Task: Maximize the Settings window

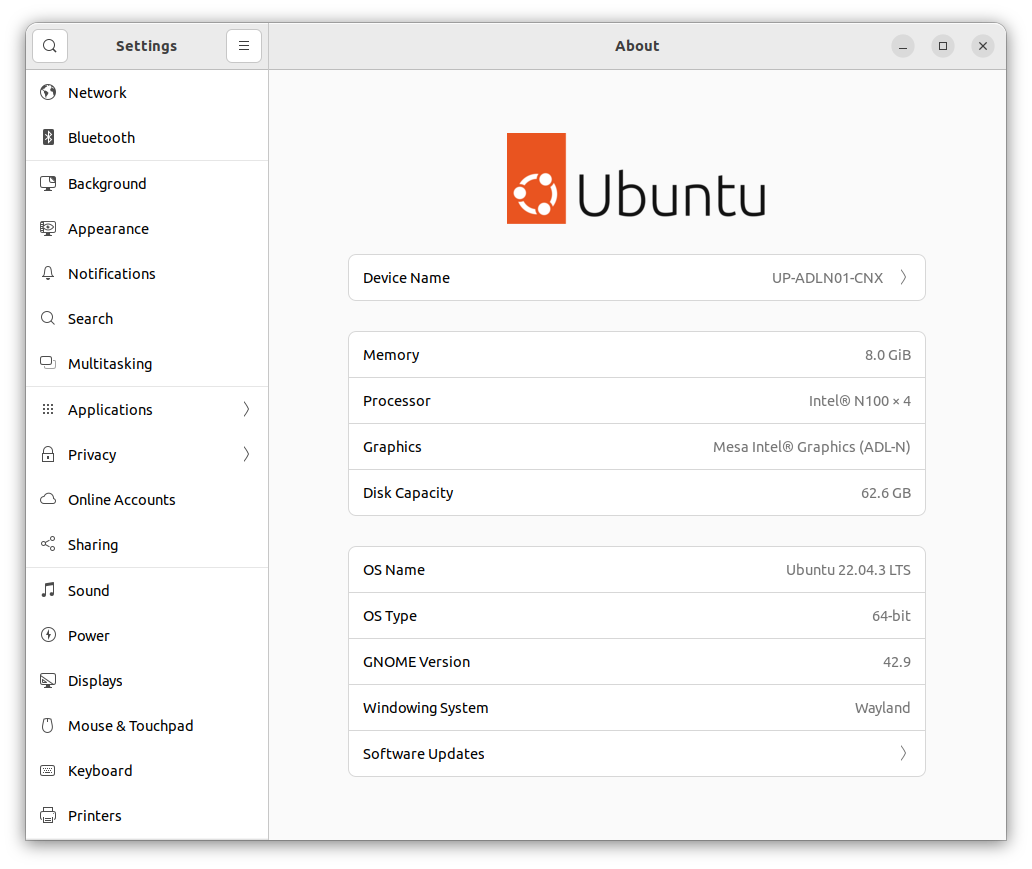Action: (942, 46)
